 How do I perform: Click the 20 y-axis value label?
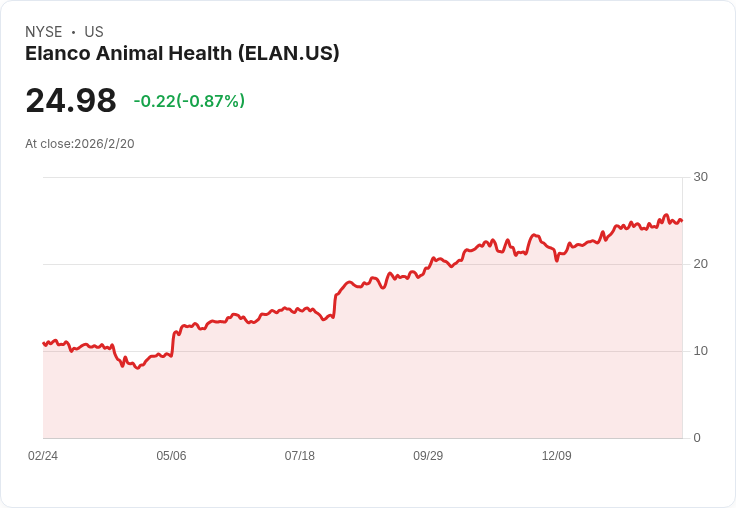point(700,264)
